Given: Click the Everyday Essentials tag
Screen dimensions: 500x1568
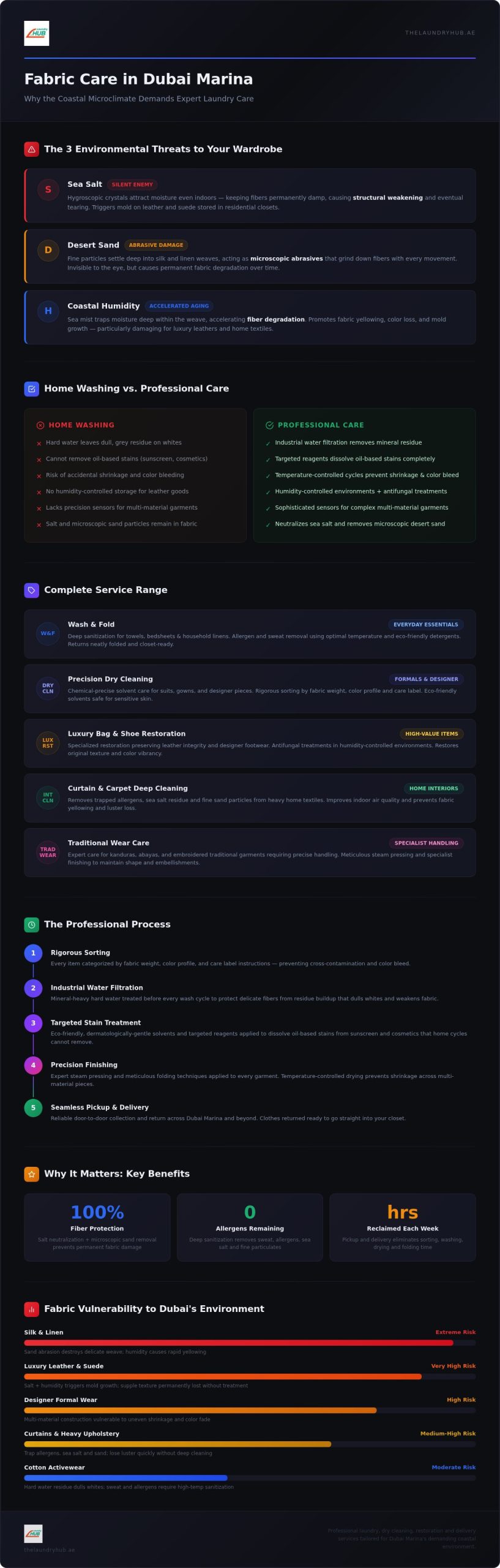Looking at the screenshot, I should tap(426, 625).
